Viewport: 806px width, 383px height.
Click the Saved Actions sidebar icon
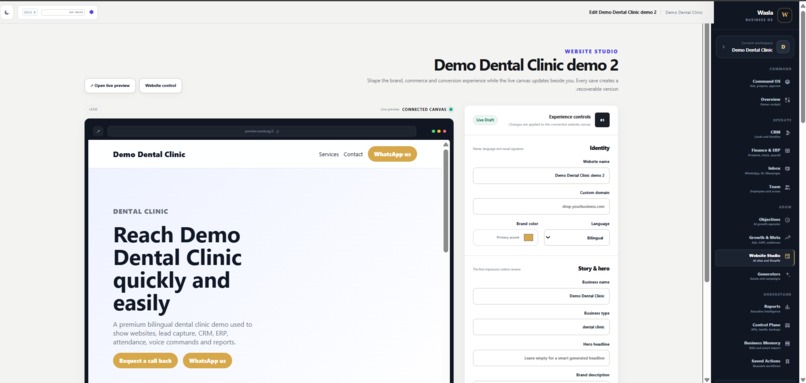click(x=787, y=361)
